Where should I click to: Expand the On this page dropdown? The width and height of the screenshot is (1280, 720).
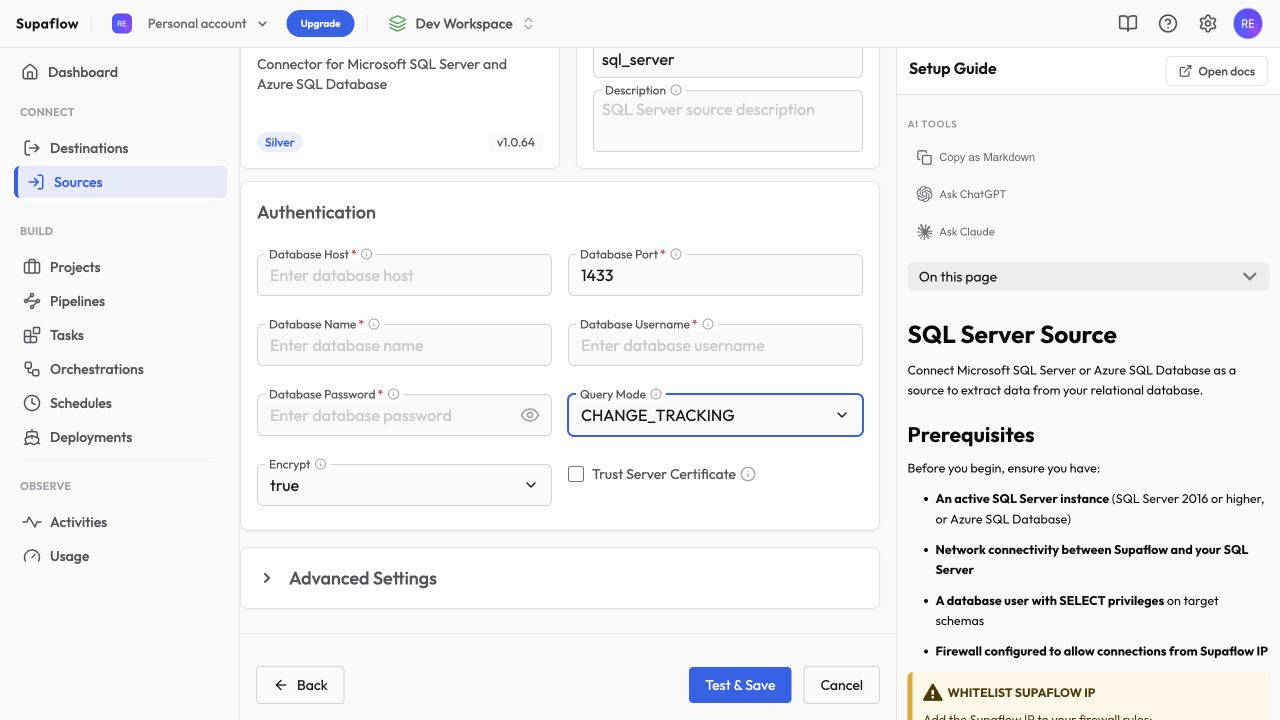tap(1088, 277)
